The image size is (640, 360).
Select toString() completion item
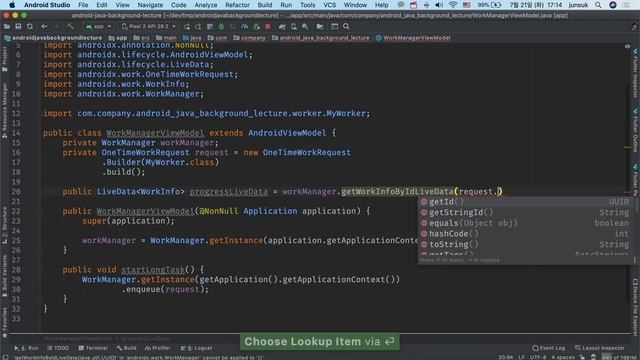[525, 244]
